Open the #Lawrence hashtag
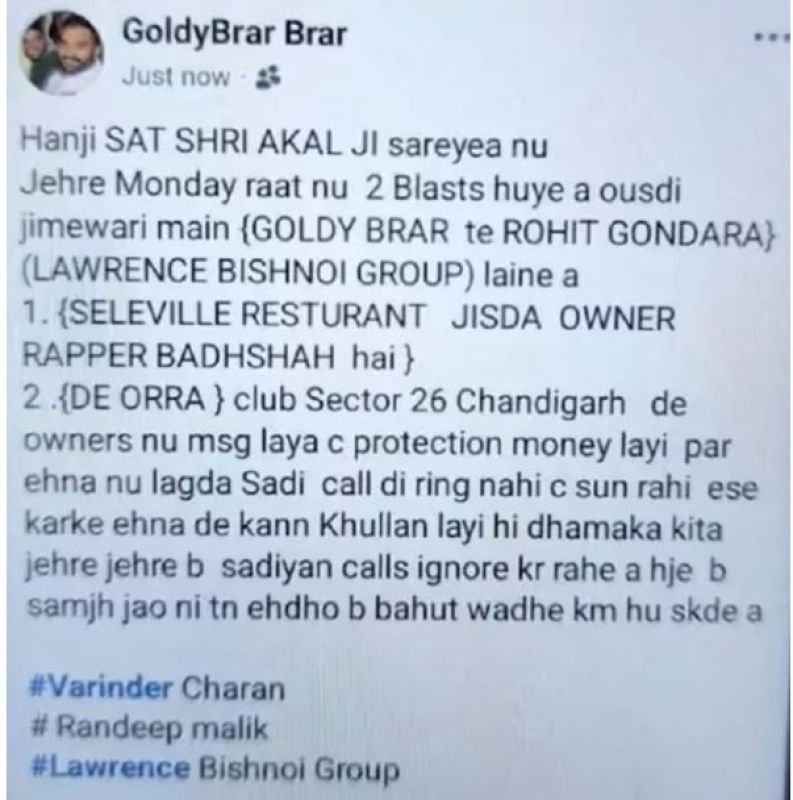The width and height of the screenshot is (793, 800). (110, 768)
